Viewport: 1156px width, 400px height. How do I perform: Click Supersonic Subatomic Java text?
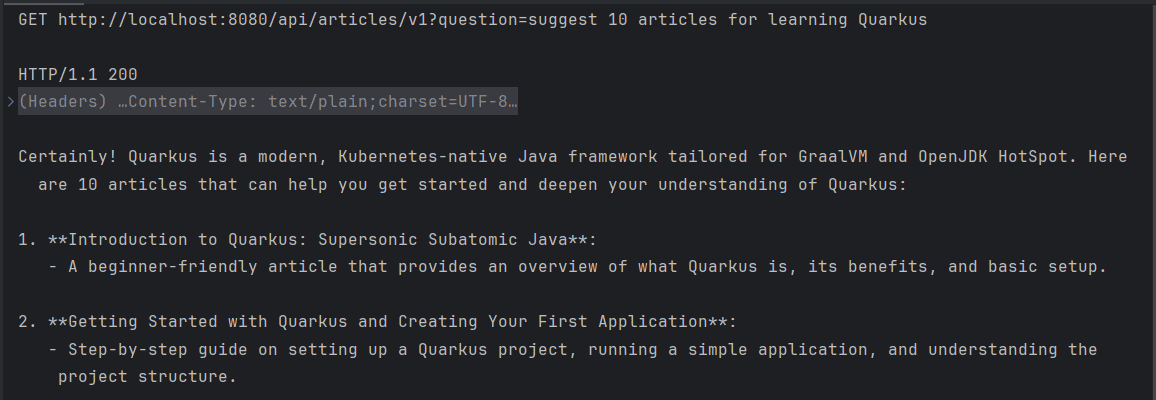point(443,240)
